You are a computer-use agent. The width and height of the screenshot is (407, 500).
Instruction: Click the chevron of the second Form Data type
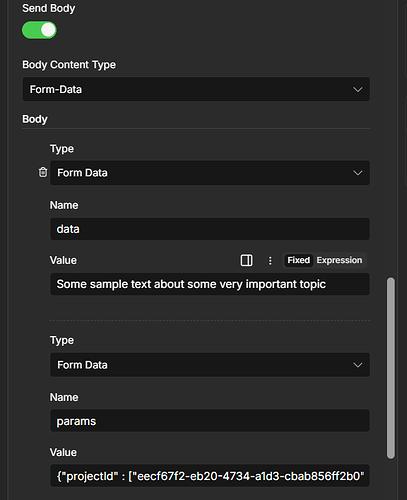(358, 365)
